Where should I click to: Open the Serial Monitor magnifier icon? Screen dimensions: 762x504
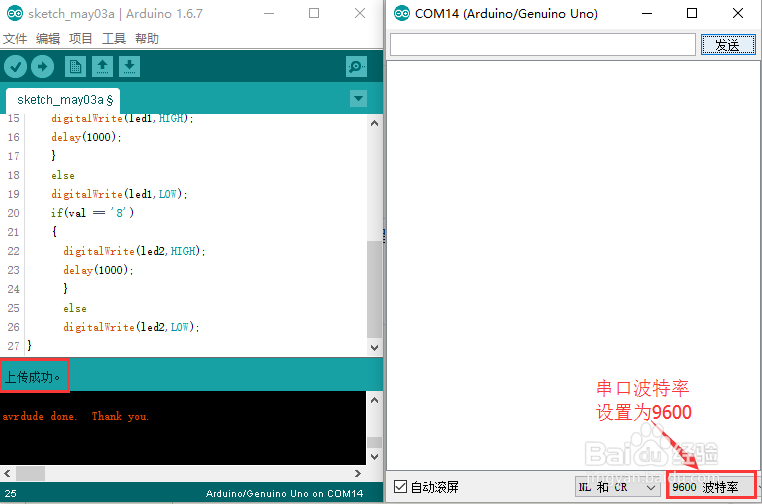click(356, 67)
